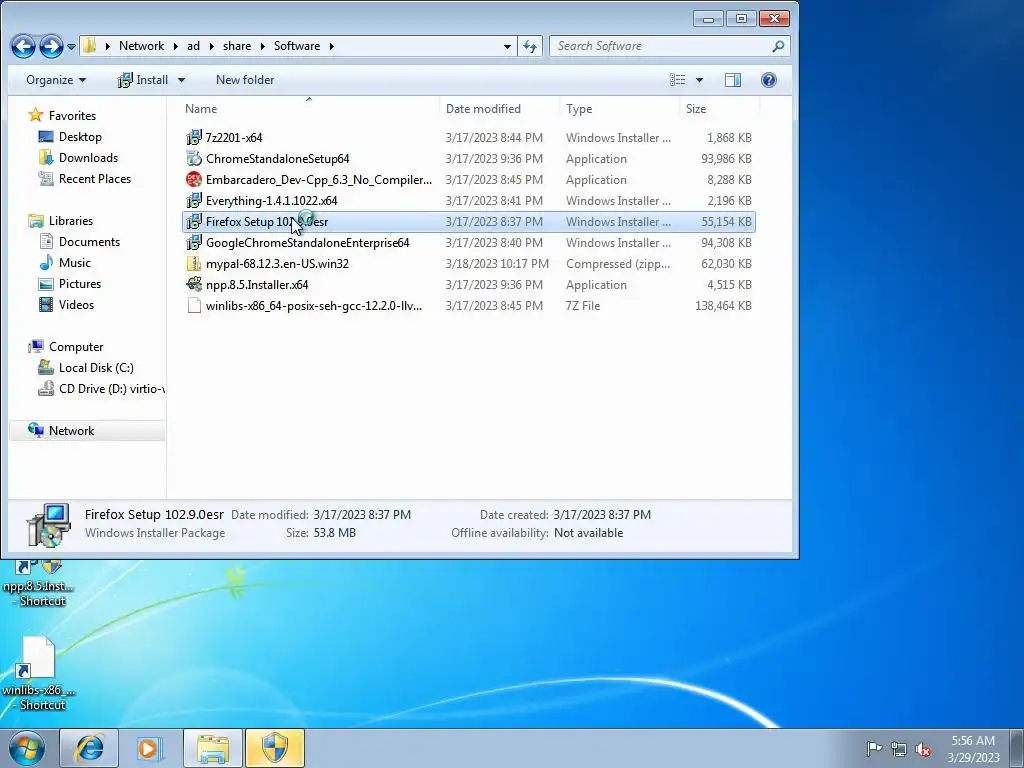1024x768 pixels.
Task: Open the view options dropdown arrow
Action: [x=699, y=80]
